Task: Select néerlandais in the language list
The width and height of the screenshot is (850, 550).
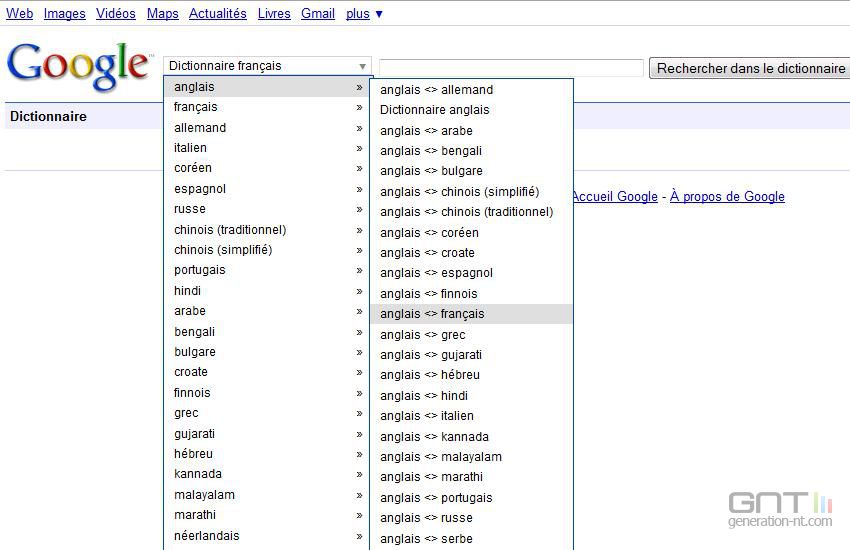Action: (x=206, y=536)
